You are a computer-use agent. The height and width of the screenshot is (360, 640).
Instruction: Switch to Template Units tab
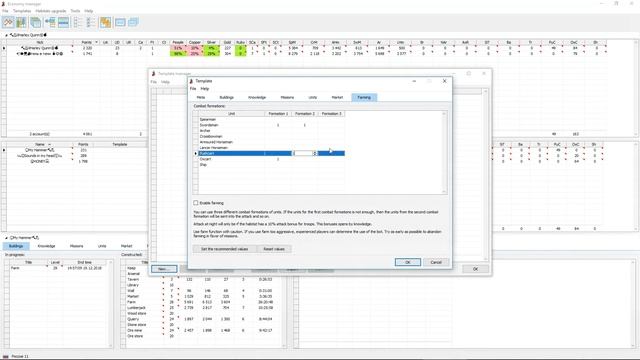[x=313, y=98]
